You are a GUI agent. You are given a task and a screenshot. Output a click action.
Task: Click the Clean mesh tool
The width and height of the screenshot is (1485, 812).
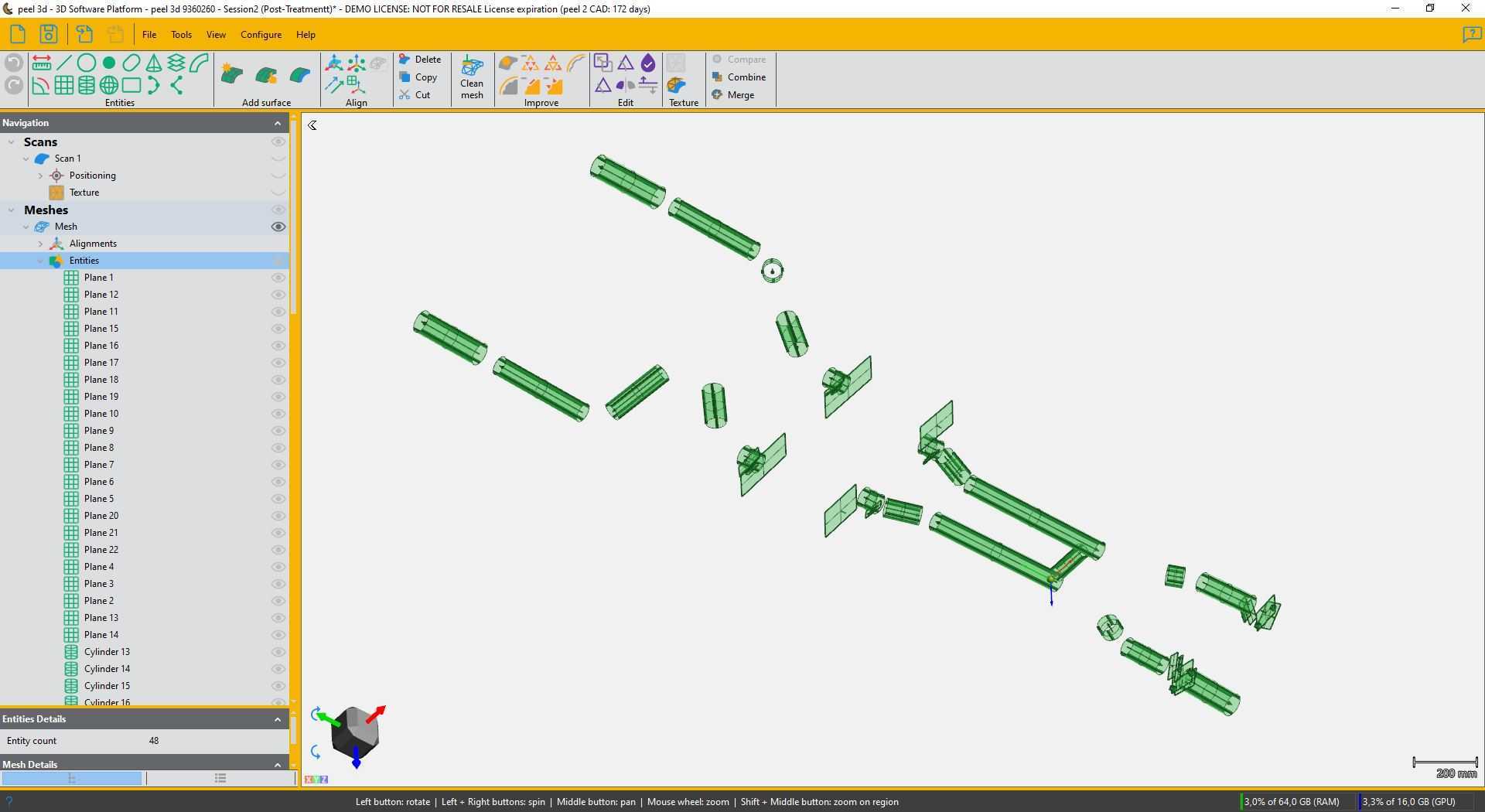click(472, 77)
